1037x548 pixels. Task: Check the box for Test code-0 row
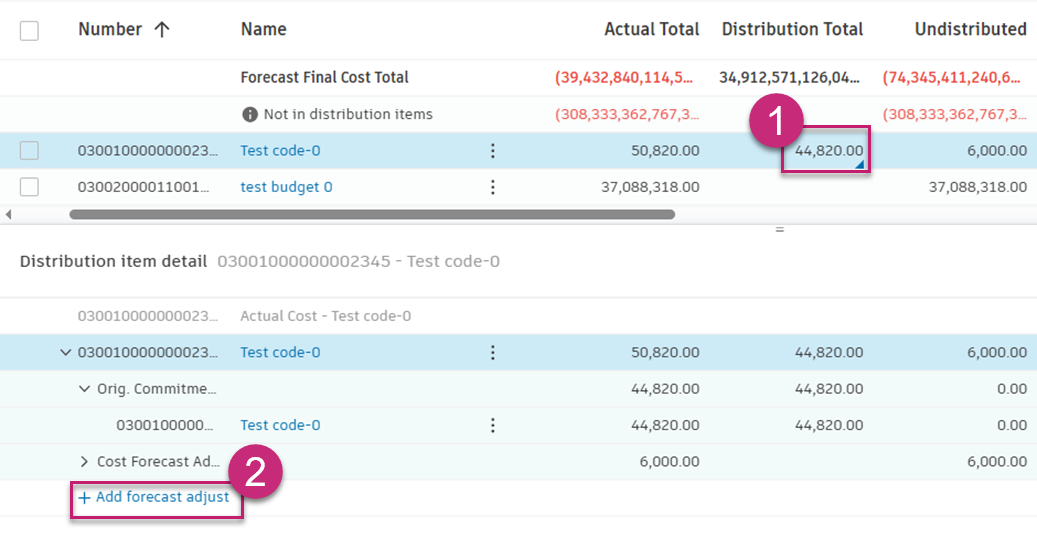[x=30, y=151]
